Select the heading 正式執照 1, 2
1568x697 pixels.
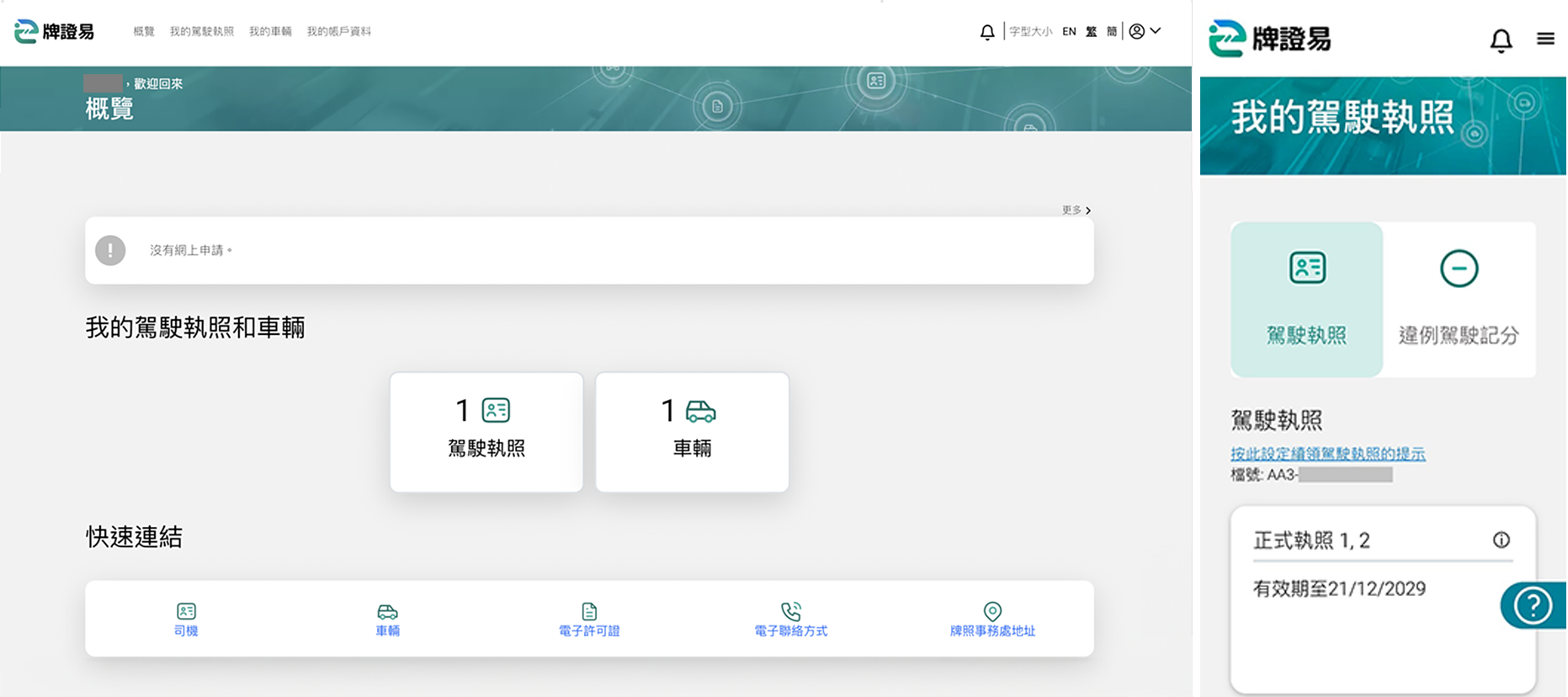(1311, 540)
